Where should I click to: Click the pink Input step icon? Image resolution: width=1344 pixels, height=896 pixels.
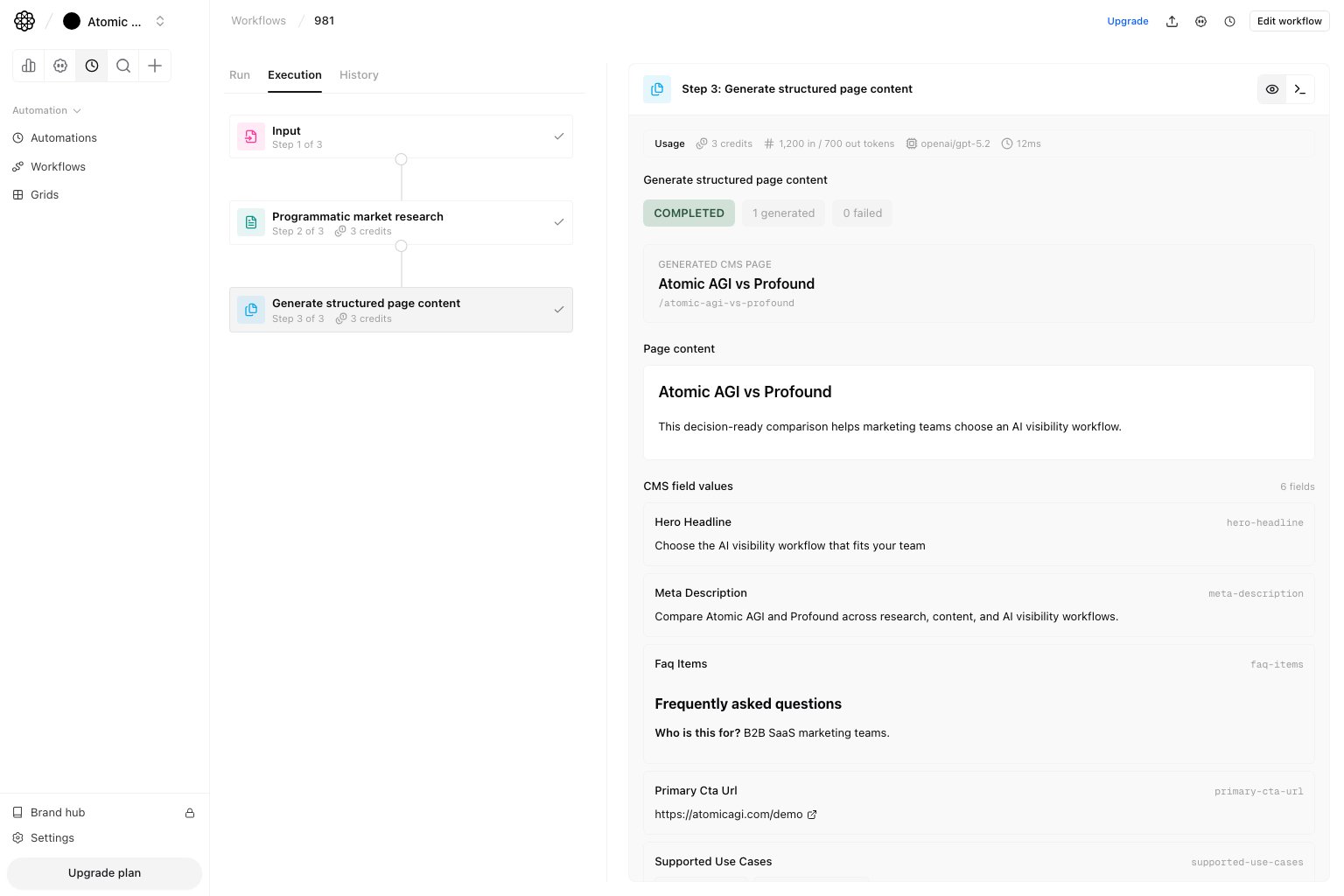point(251,136)
